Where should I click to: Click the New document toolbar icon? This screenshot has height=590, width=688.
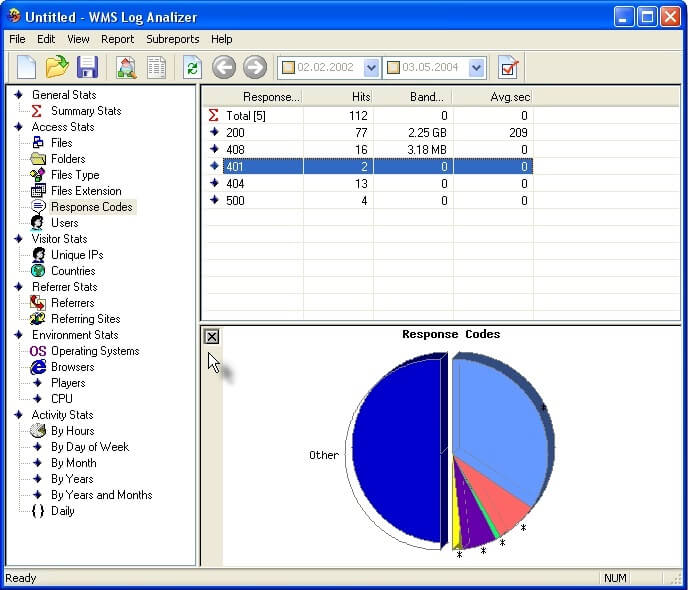(x=26, y=68)
